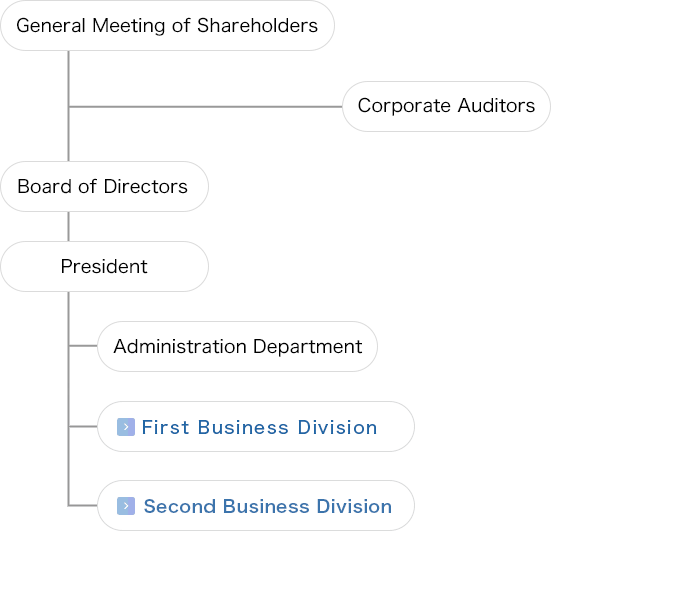
Task: Select the General Meeting of Shareholders box
Action: point(167,25)
